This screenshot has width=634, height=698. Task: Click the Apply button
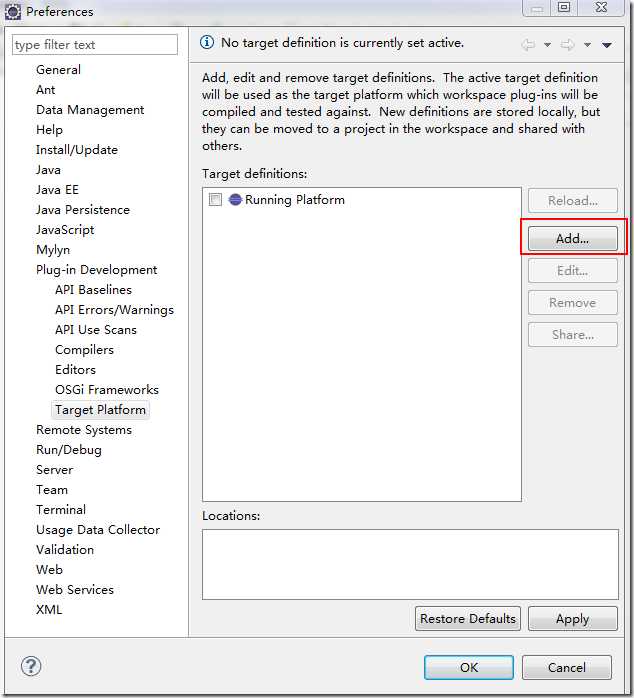(573, 618)
